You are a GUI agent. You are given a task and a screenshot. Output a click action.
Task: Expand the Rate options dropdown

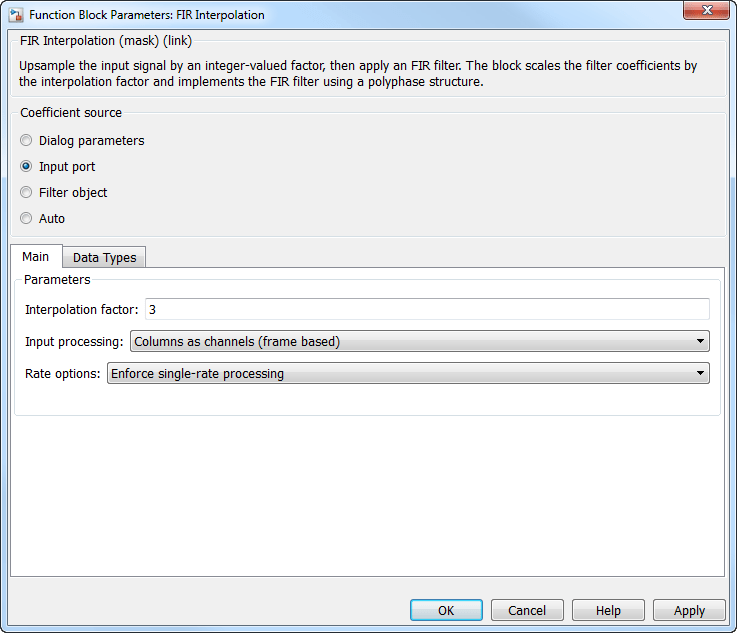click(x=407, y=374)
